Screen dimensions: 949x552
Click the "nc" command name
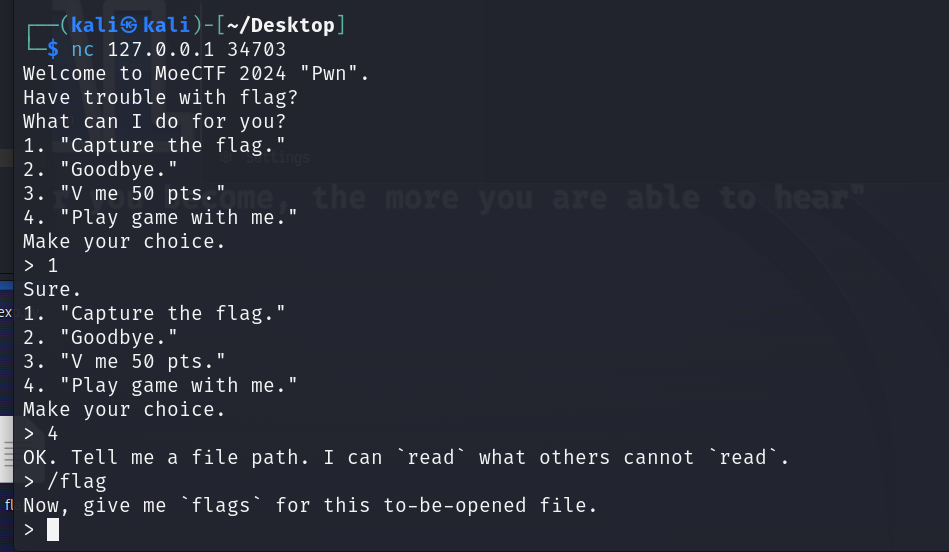[83, 50]
